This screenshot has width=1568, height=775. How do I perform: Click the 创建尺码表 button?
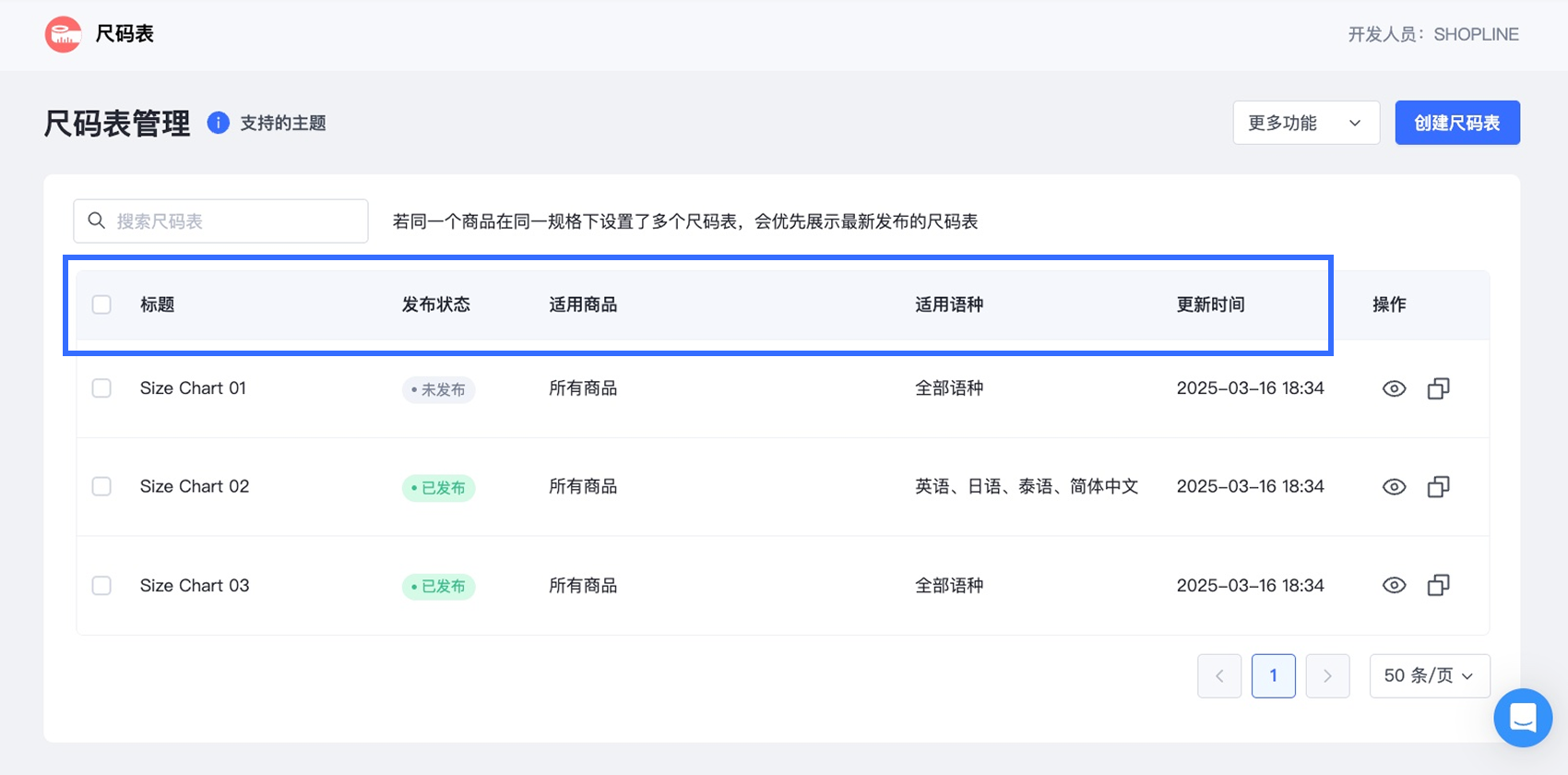tap(1456, 123)
